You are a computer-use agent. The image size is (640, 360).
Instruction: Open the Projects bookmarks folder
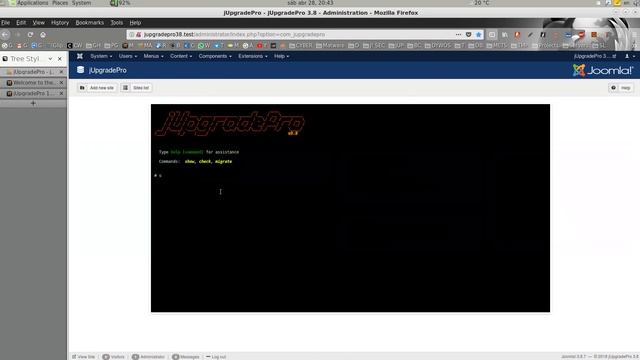(545, 46)
